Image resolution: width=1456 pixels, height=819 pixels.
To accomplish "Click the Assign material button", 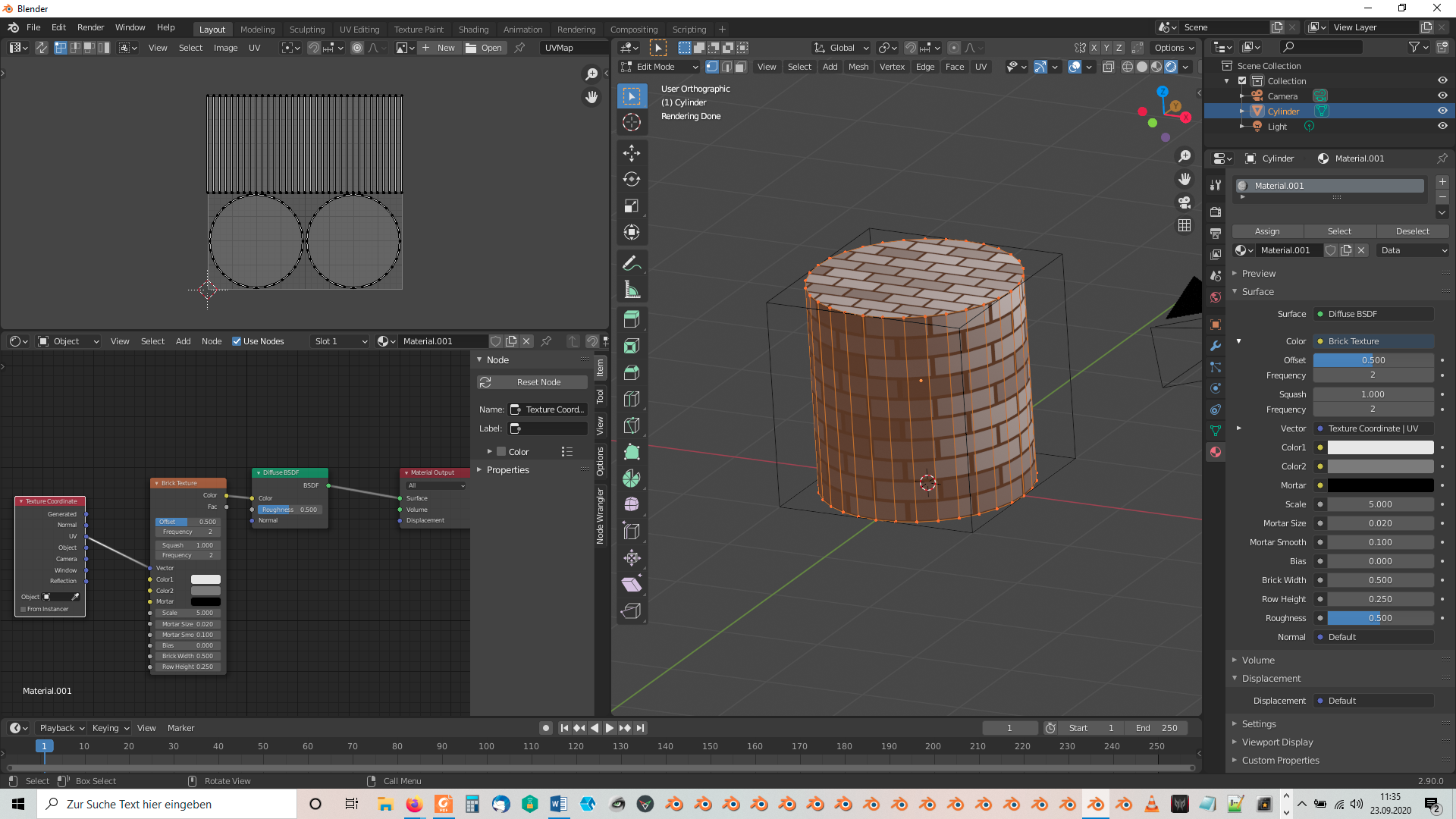I will pos(1266,231).
